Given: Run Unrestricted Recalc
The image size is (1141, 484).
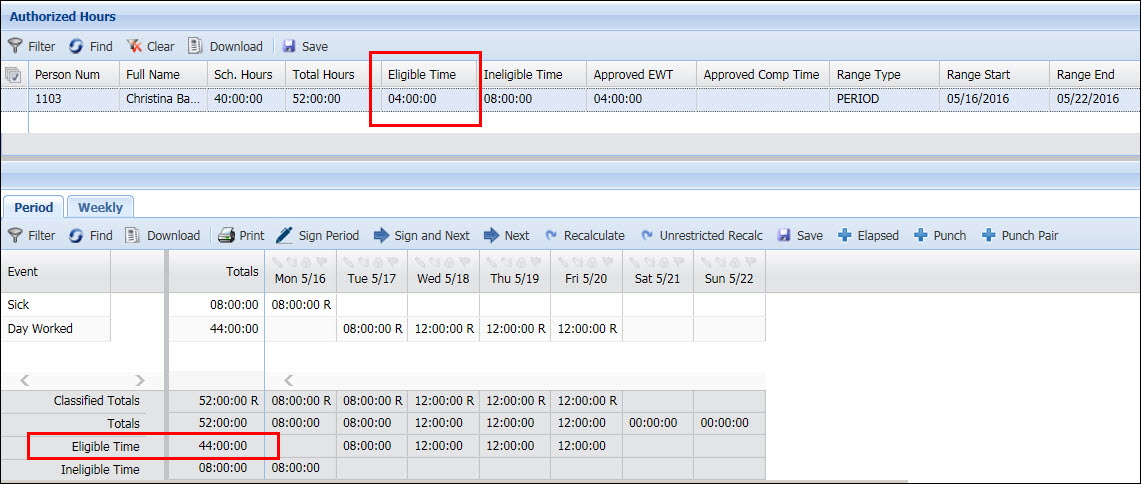Looking at the screenshot, I should (700, 236).
